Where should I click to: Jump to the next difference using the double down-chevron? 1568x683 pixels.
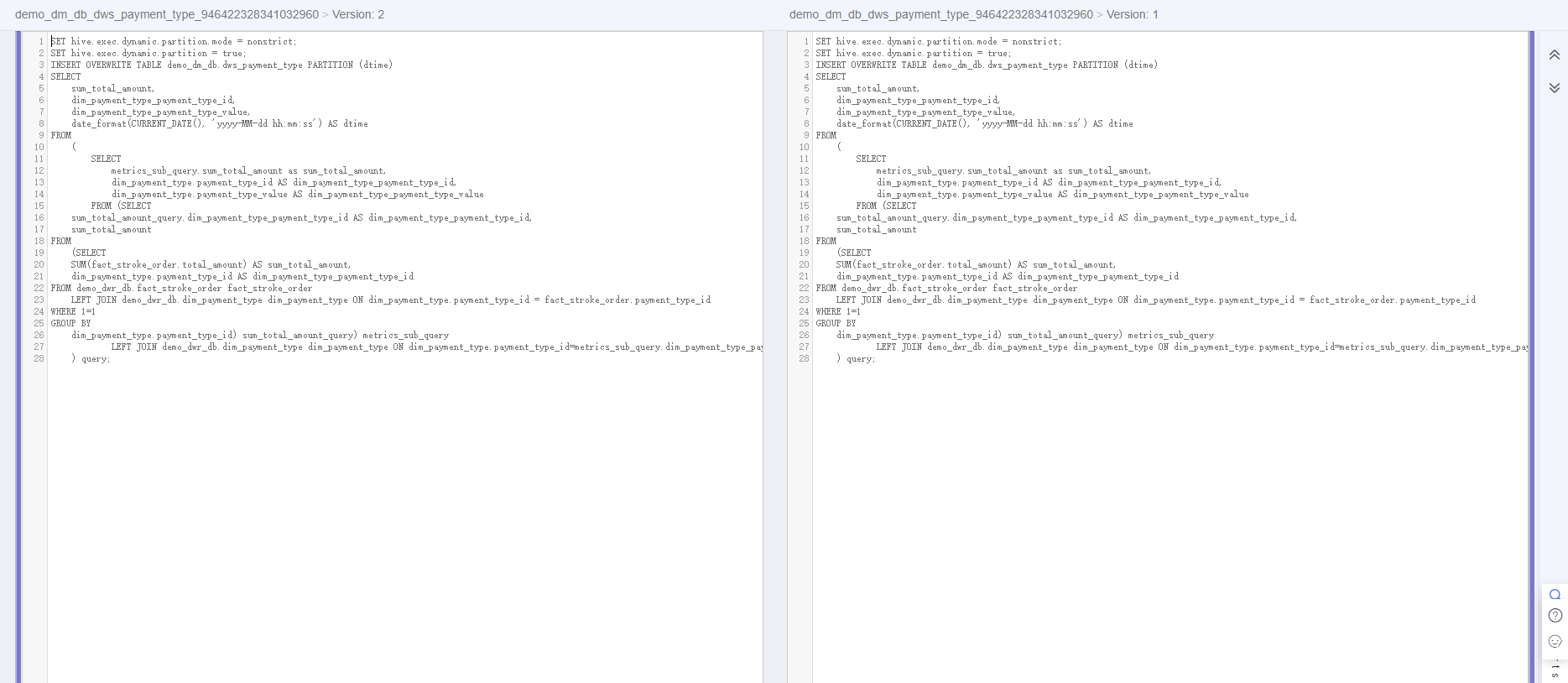[1554, 87]
